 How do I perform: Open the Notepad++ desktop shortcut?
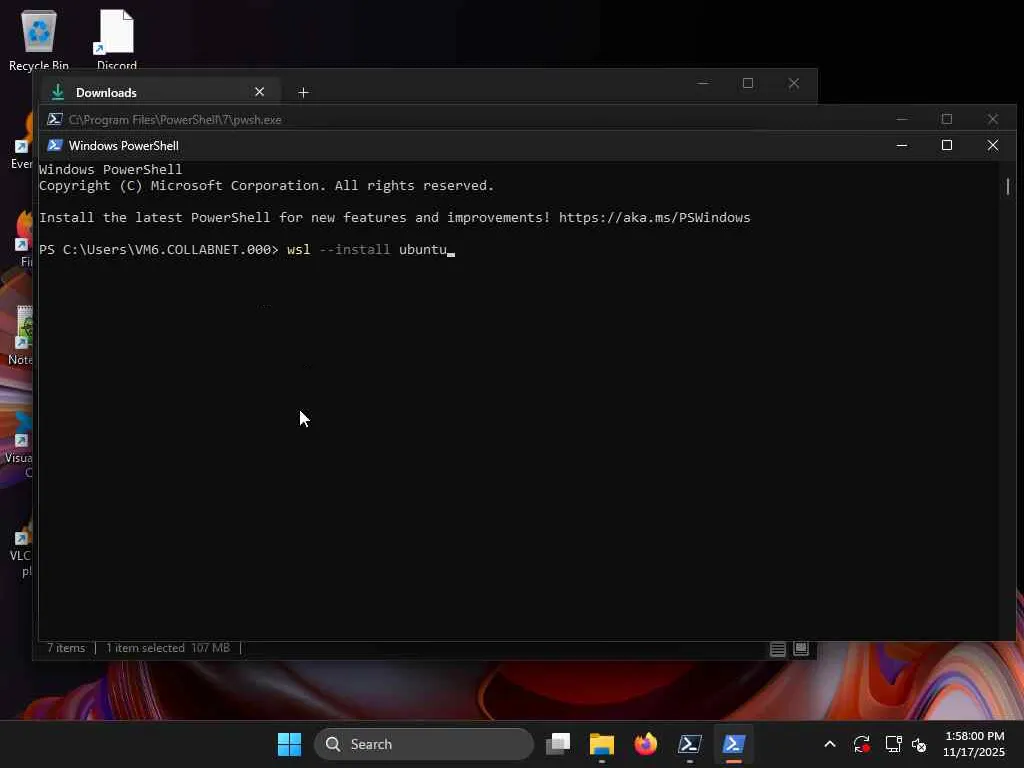(20, 335)
